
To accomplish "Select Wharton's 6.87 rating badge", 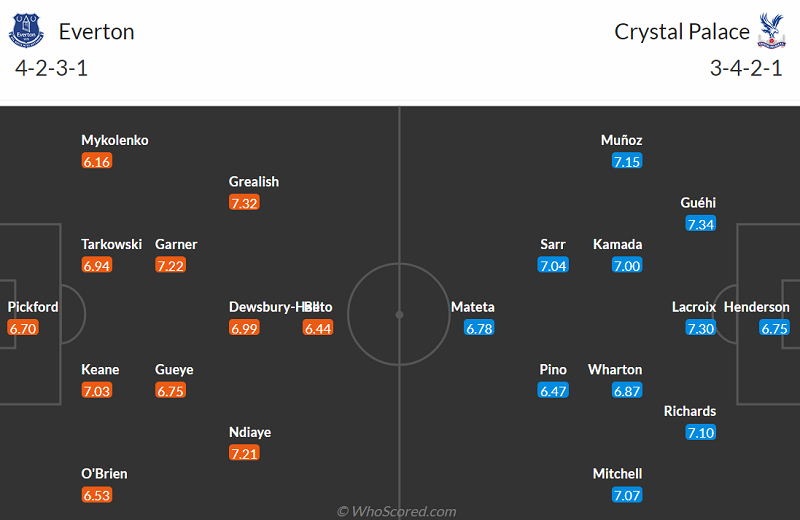I will [x=627, y=391].
